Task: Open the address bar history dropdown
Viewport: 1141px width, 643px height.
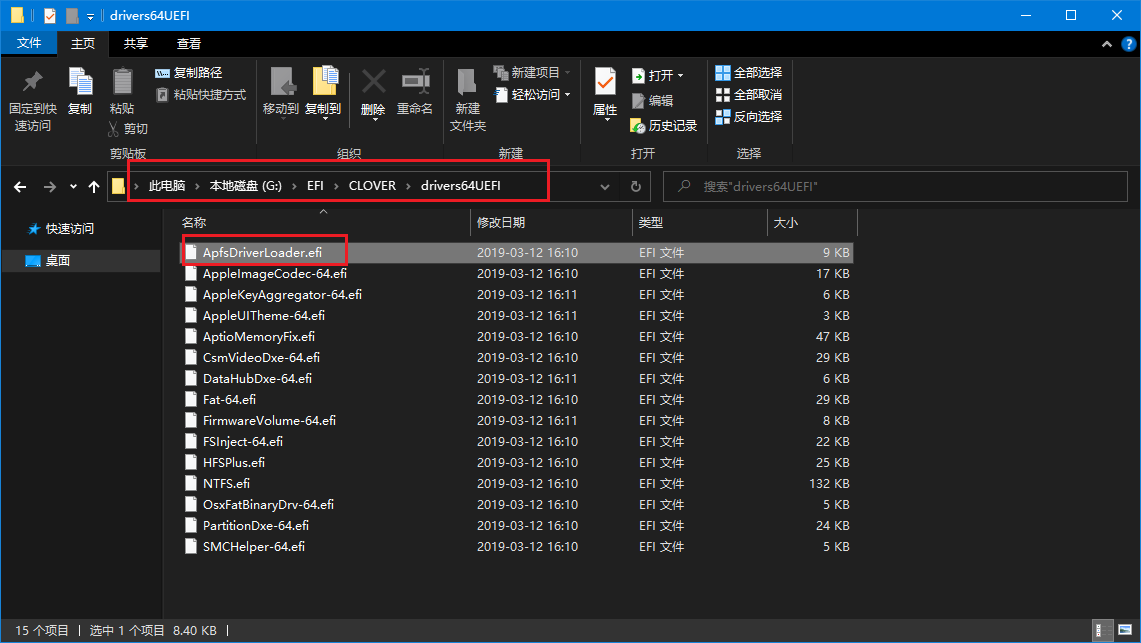Action: pos(605,187)
